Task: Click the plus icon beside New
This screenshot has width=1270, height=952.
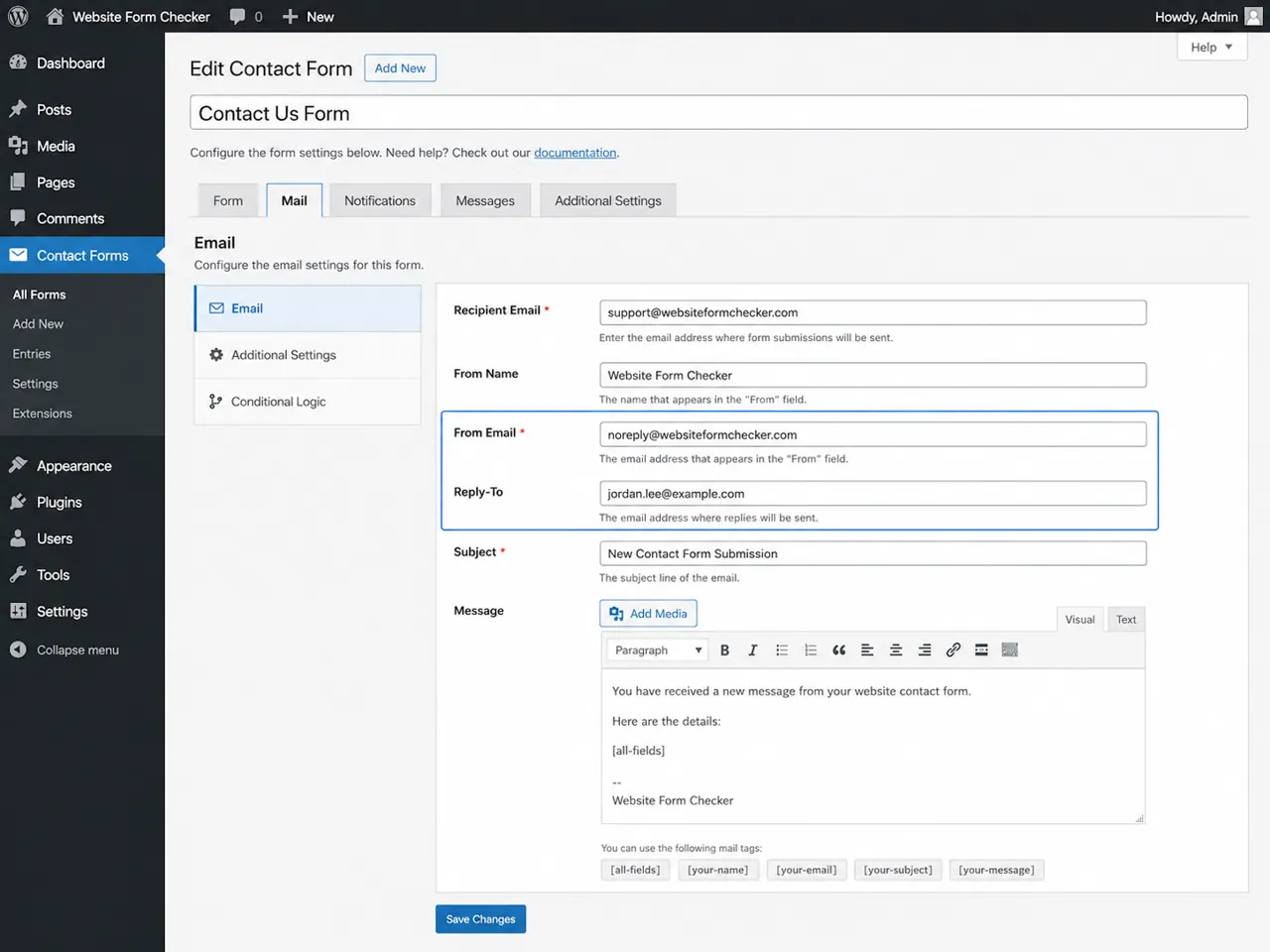Action: (x=290, y=16)
